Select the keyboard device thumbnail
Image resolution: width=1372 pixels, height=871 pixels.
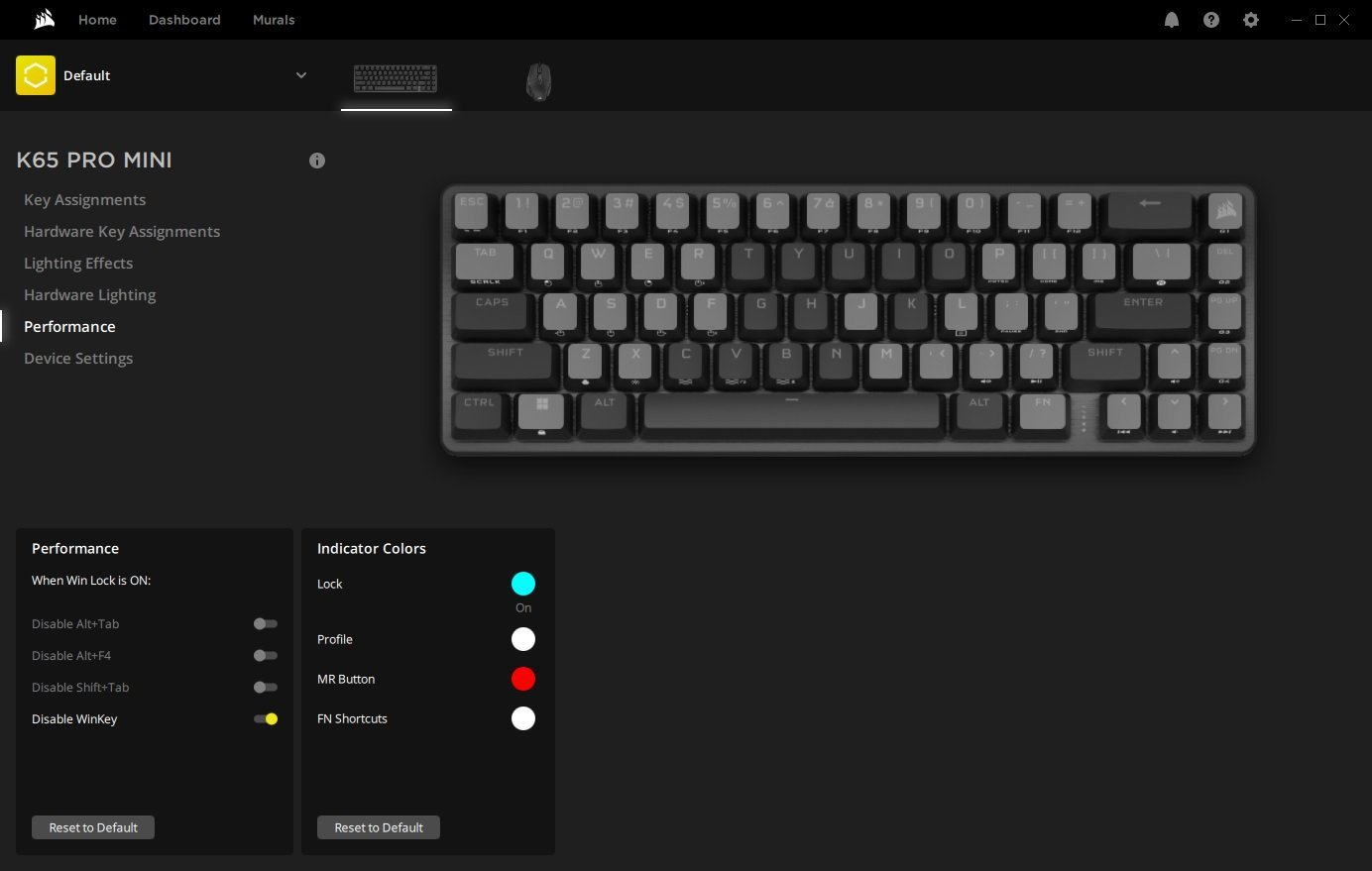tap(396, 78)
